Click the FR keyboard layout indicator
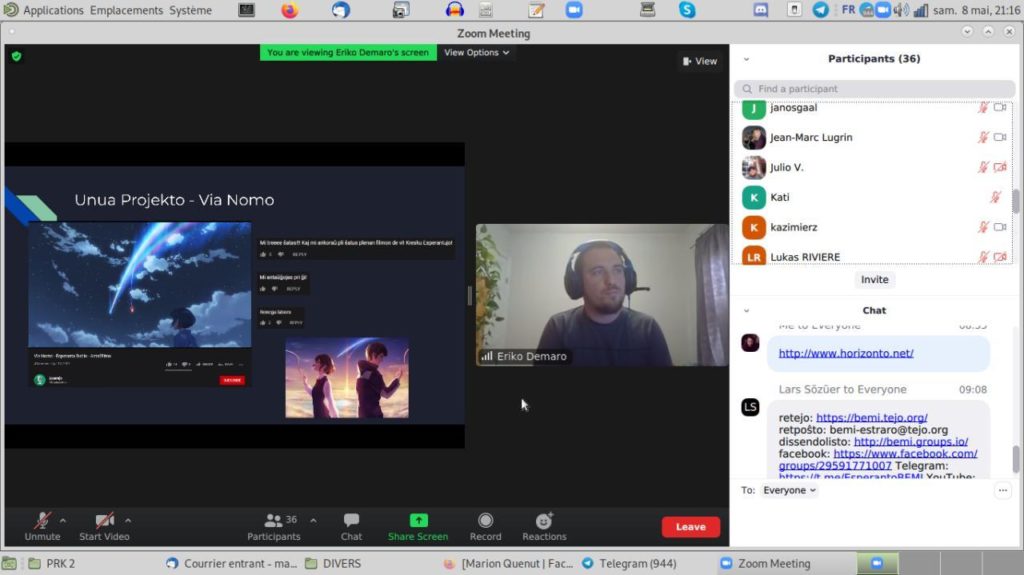Image resolution: width=1024 pixels, height=575 pixels. (x=848, y=10)
